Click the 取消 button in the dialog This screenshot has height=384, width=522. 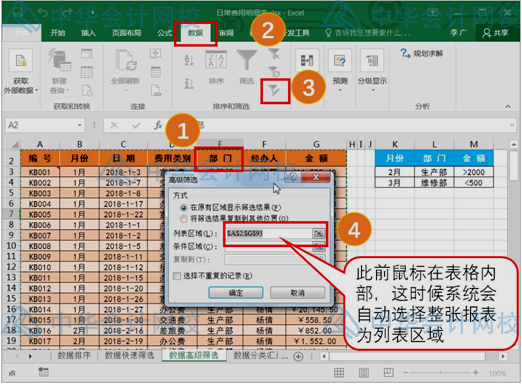pos(297,293)
